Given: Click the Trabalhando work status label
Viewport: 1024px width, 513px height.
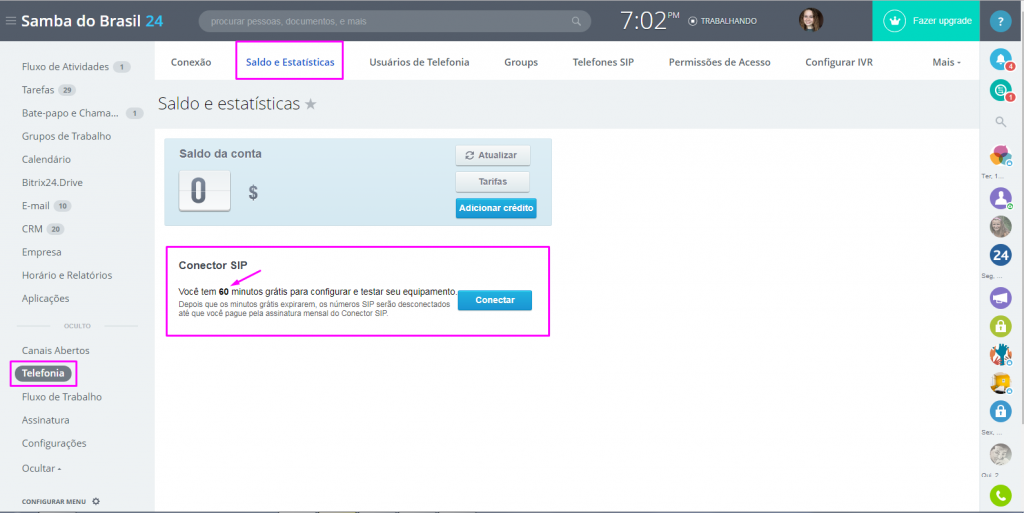Looking at the screenshot, I should (x=728, y=21).
